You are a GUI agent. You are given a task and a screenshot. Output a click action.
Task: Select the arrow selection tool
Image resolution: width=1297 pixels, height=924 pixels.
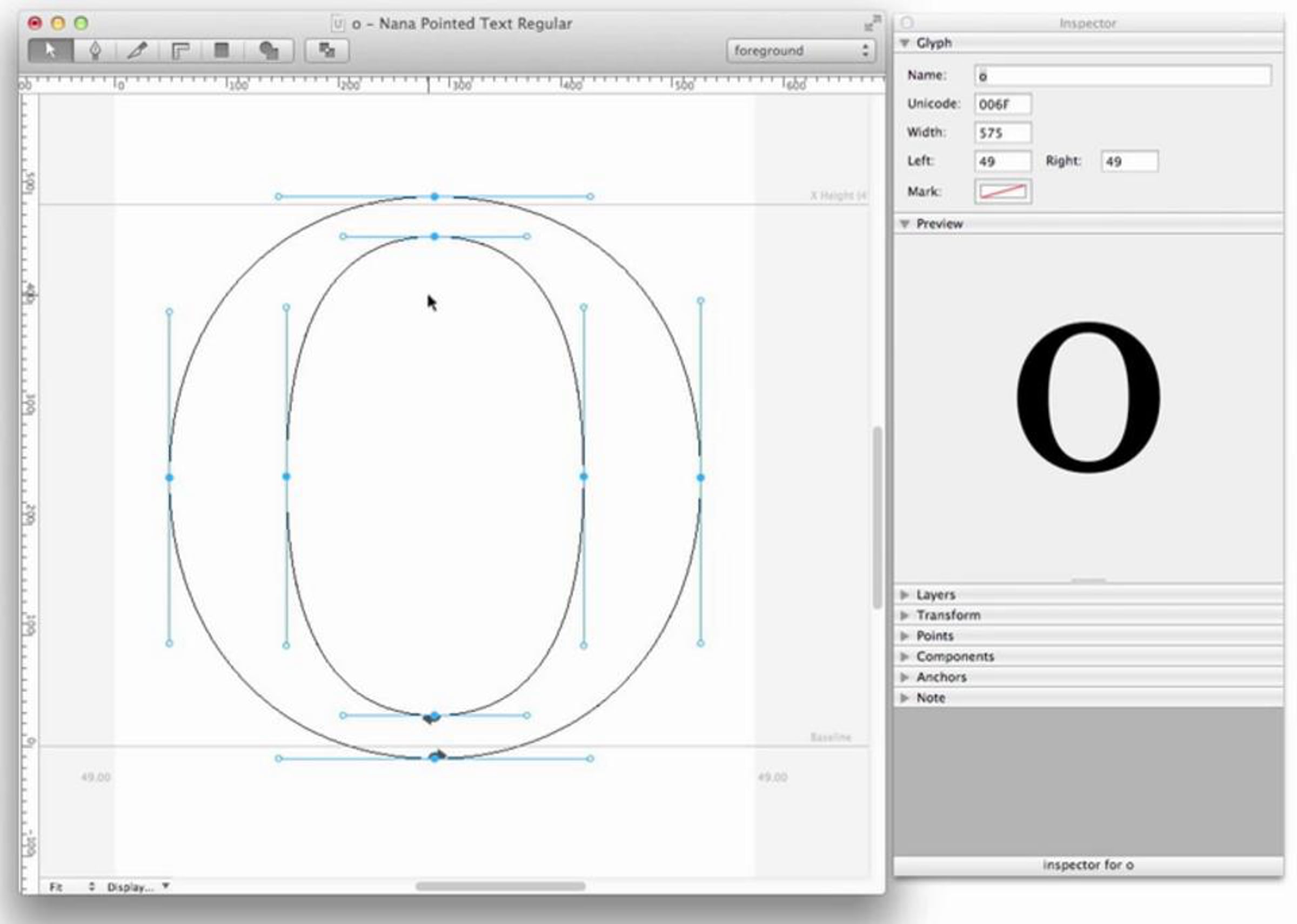pyautogui.click(x=51, y=51)
